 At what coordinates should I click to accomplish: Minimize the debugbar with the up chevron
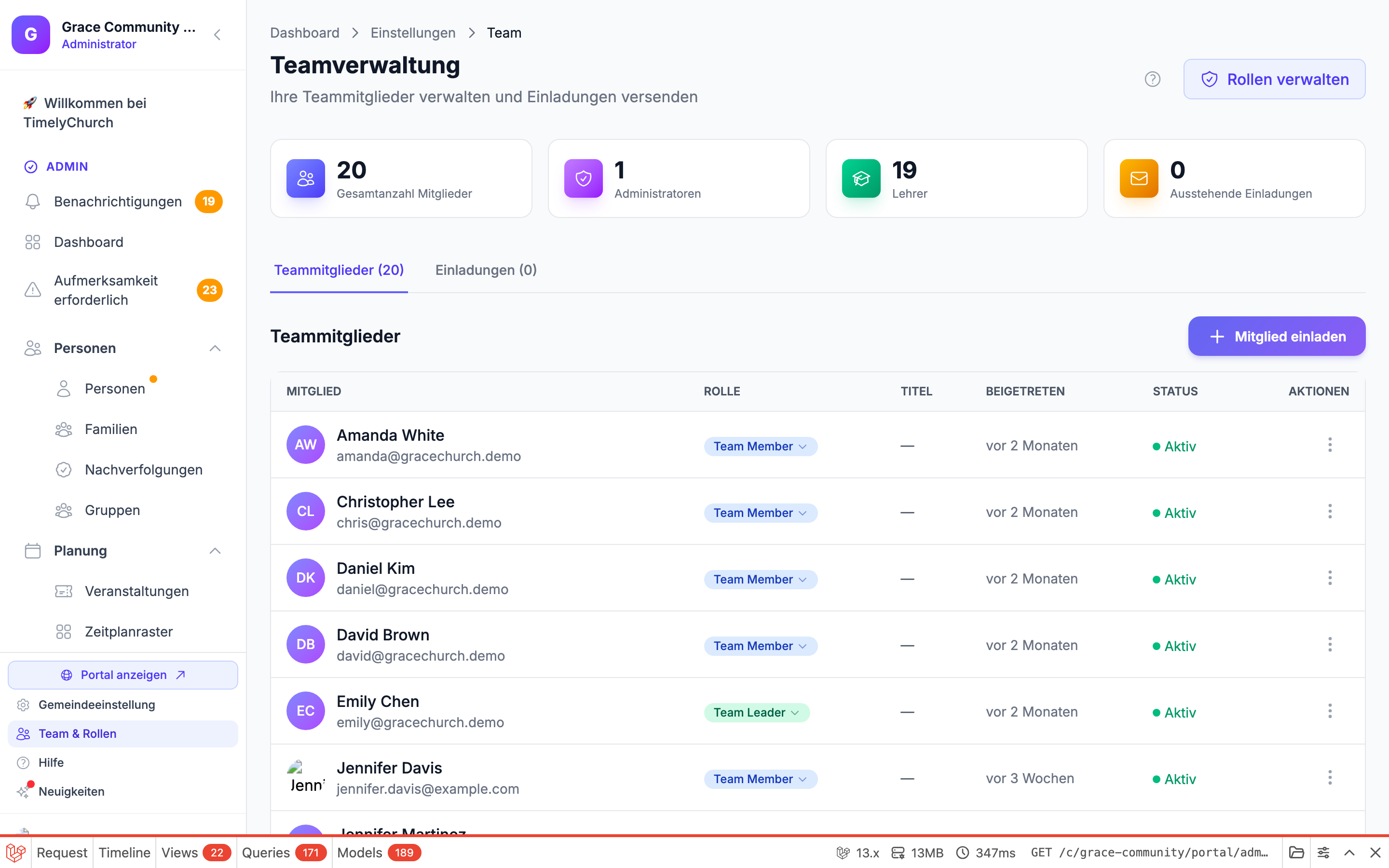pos(1349,853)
